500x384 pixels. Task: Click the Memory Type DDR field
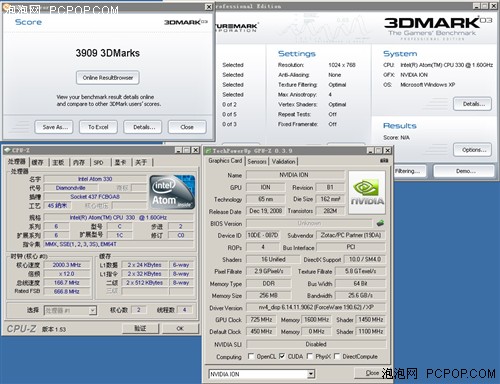click(x=269, y=283)
